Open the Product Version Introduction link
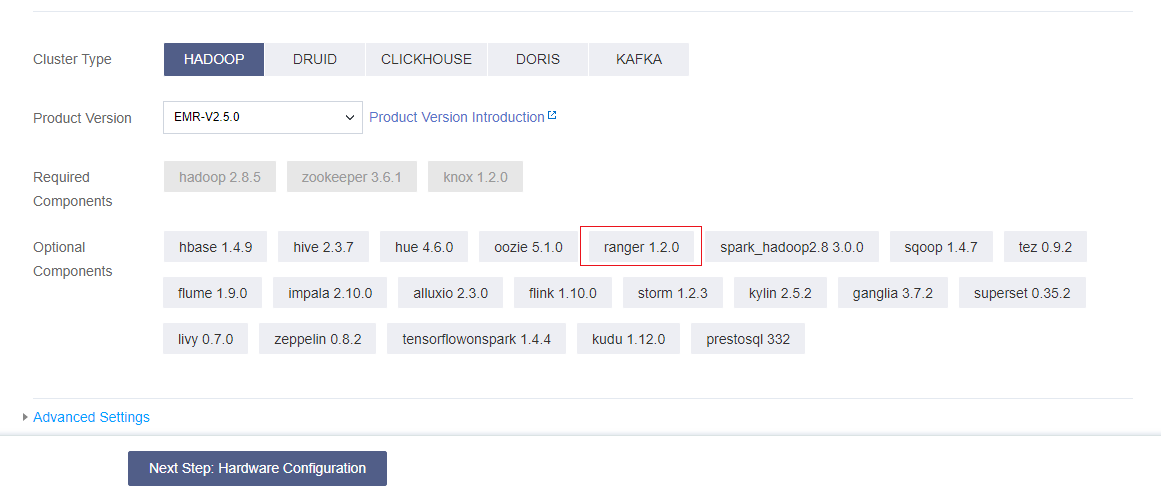Viewport: 1161px width, 501px height. pyautogui.click(x=457, y=118)
